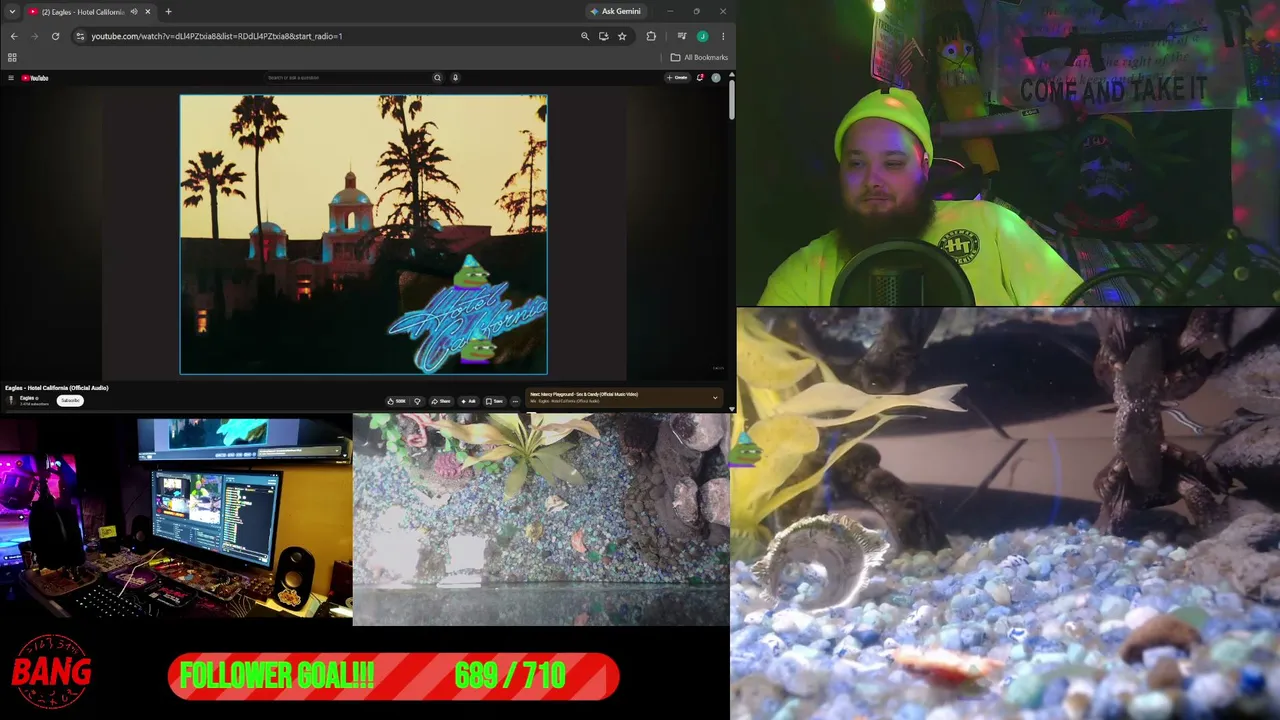1280x720 pixels.
Task: Click the Ask button under the video
Action: (469, 401)
